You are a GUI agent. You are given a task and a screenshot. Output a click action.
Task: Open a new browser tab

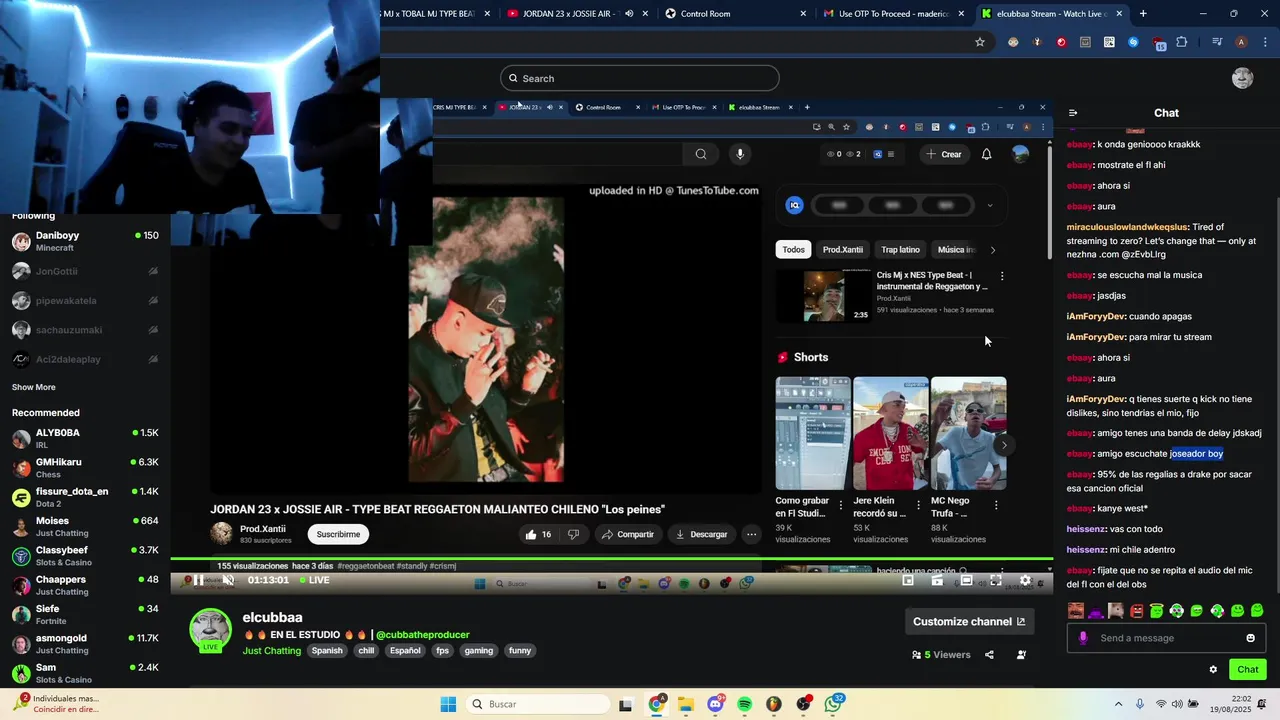click(x=1143, y=14)
